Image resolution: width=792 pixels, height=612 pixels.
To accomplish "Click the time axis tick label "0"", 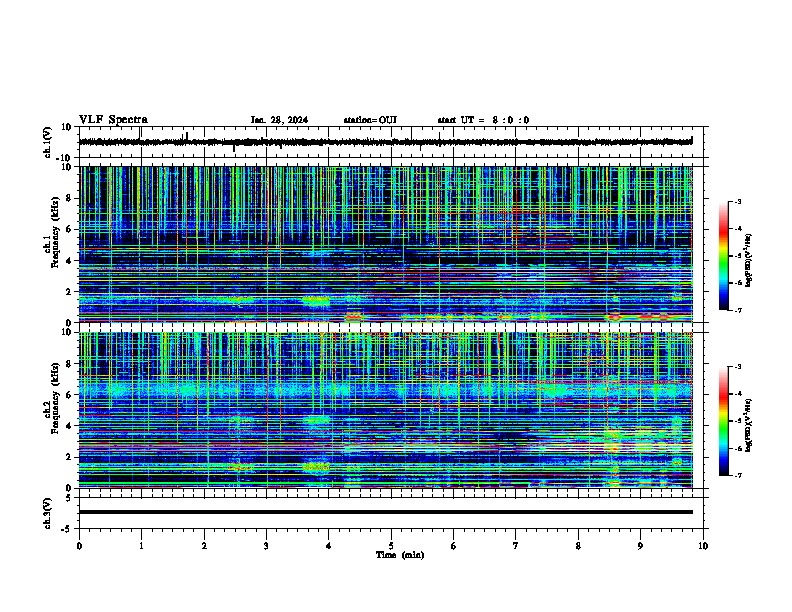I will point(79,546).
